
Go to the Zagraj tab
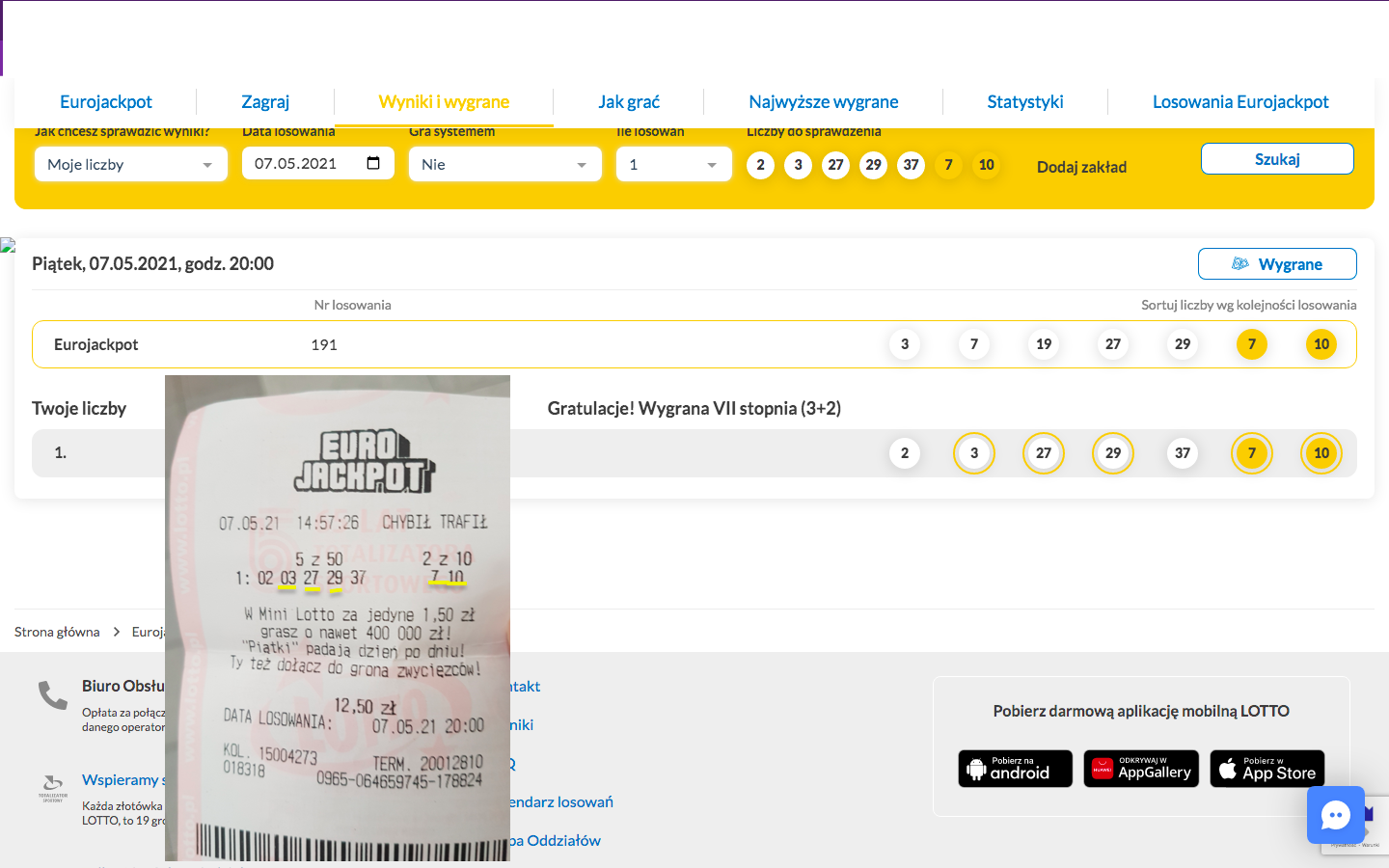pyautogui.click(x=265, y=101)
